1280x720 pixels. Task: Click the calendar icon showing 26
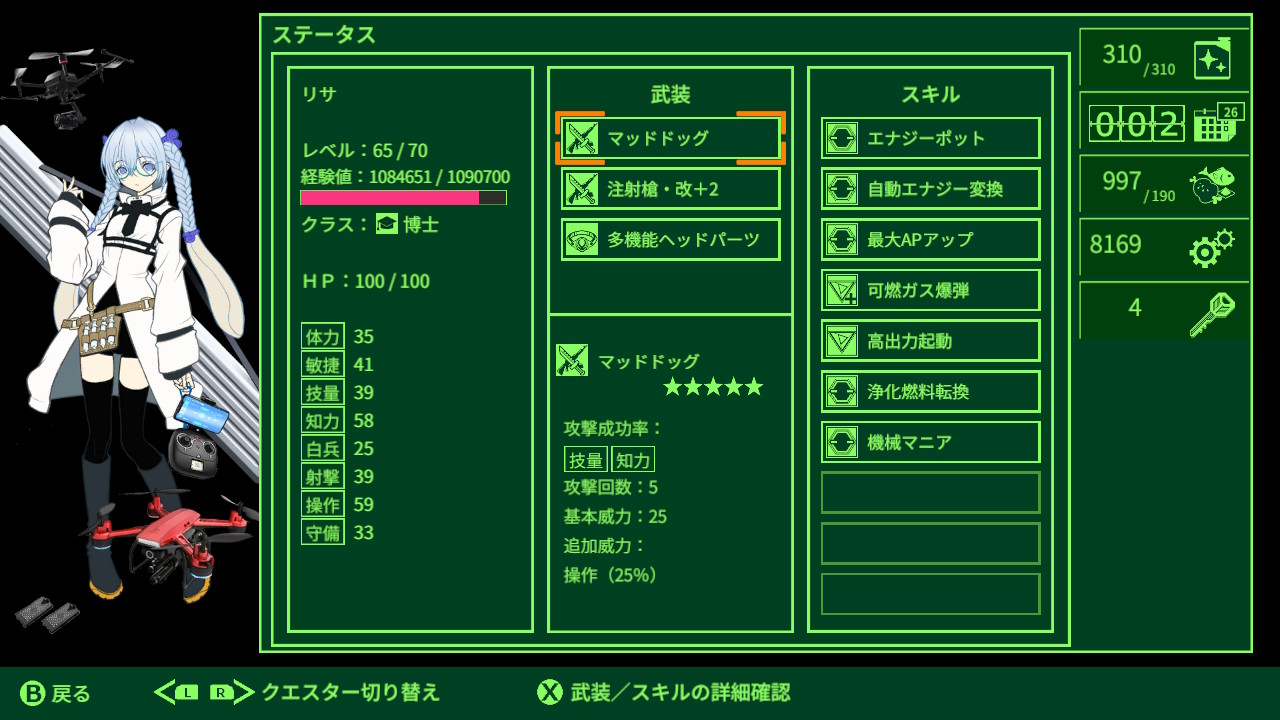(x=1219, y=122)
